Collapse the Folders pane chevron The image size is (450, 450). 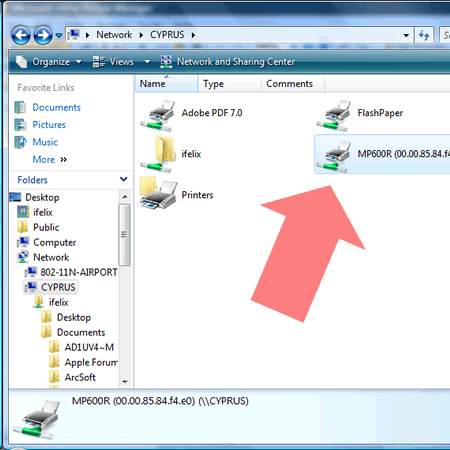pos(124,179)
